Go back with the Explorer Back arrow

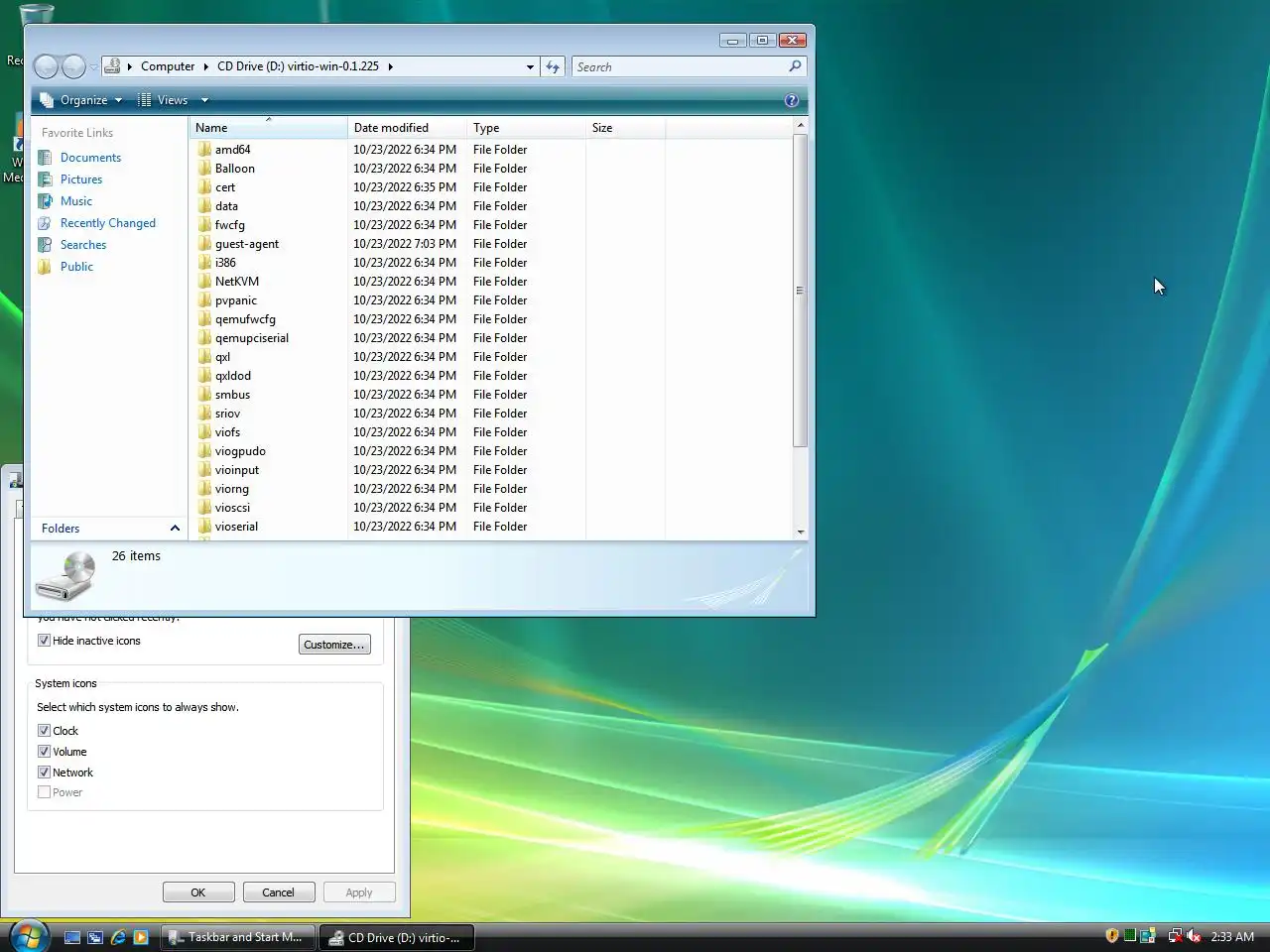tap(46, 66)
